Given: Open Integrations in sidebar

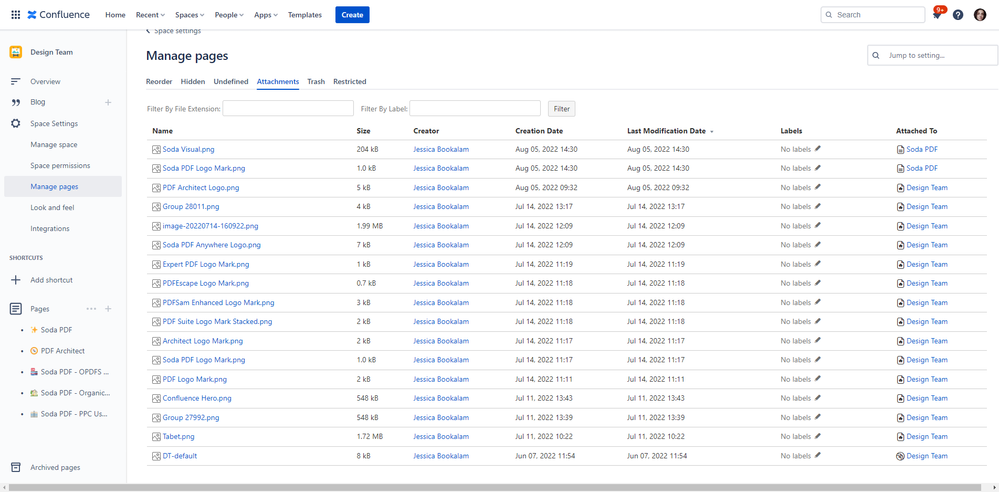Looking at the screenshot, I should tap(50, 229).
